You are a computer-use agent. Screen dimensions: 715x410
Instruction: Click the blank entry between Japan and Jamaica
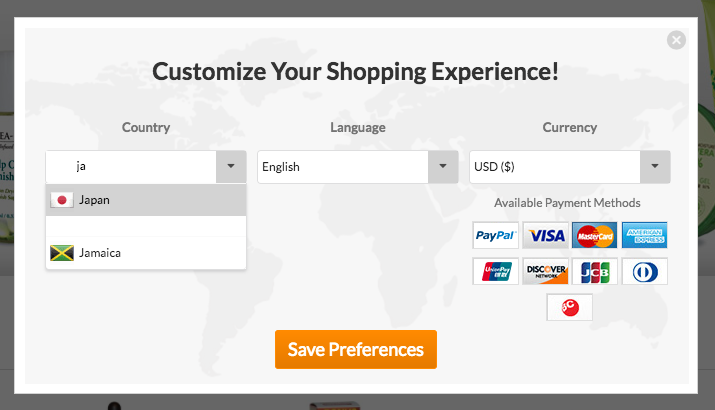[x=146, y=227]
